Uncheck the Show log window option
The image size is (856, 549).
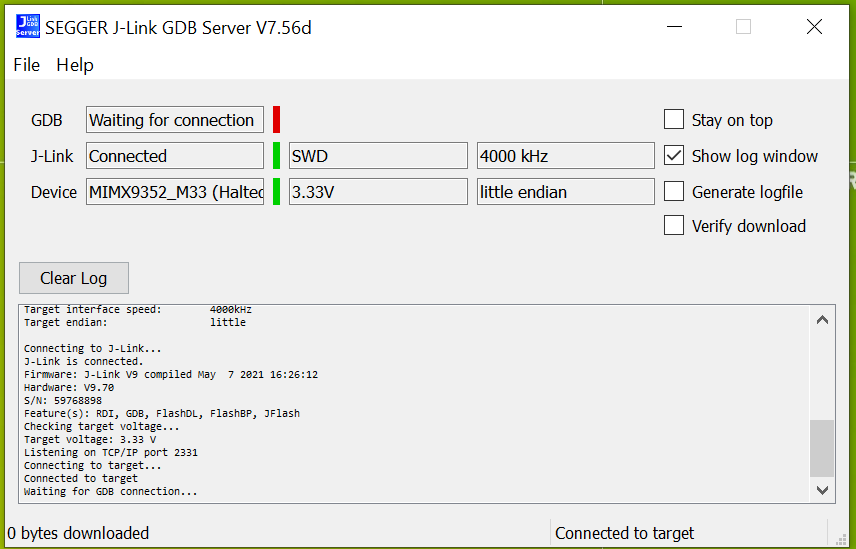(x=674, y=156)
